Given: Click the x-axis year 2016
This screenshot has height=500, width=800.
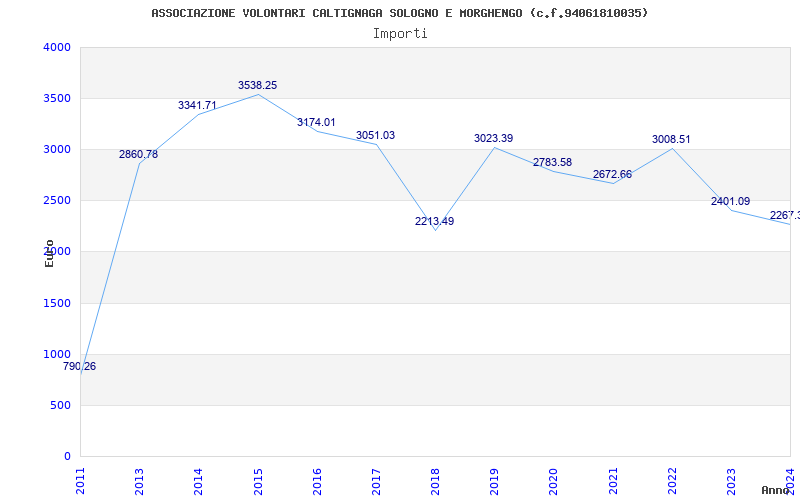Looking at the screenshot, I should pyautogui.click(x=317, y=481).
